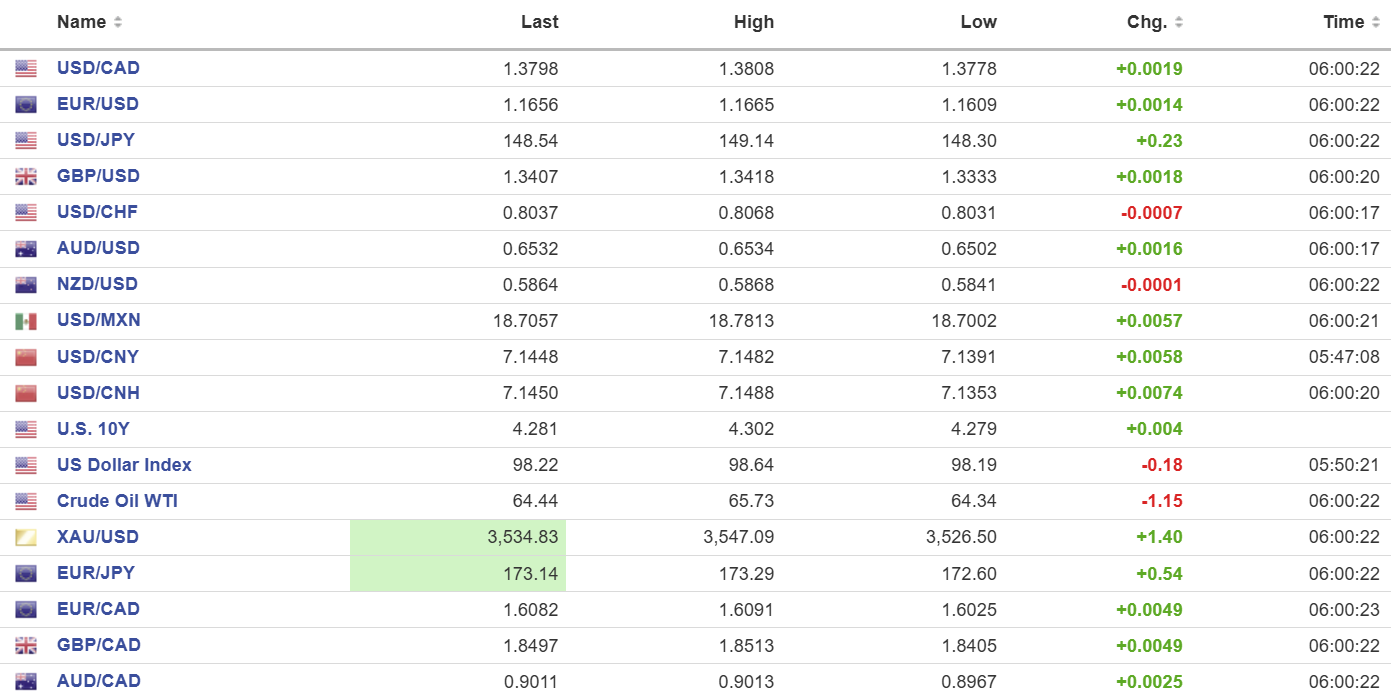This screenshot has width=1391, height=692.
Task: Click the UK flag icon beside GBP/USD
Action: [26, 177]
